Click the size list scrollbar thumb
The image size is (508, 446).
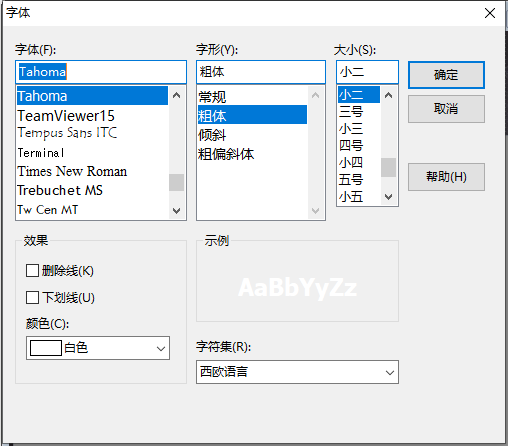(x=388, y=167)
